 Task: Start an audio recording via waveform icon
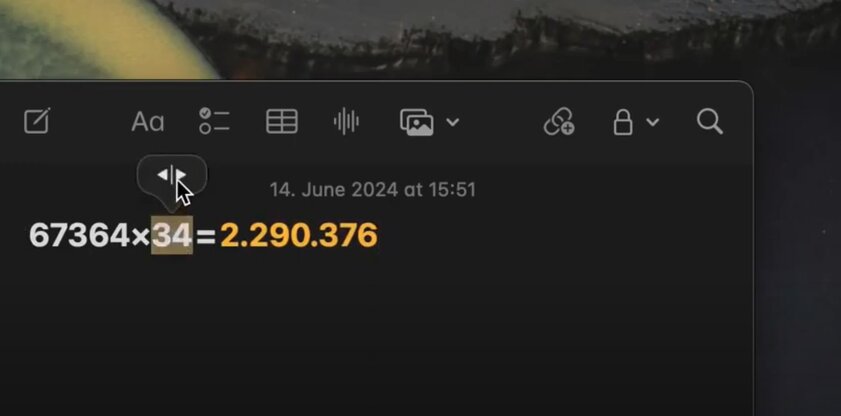click(346, 121)
